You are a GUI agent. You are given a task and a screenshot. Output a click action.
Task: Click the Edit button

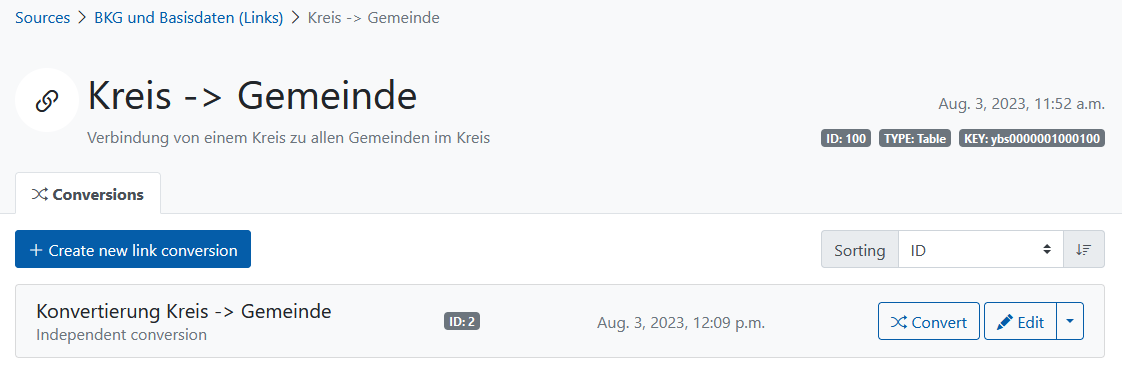1020,321
